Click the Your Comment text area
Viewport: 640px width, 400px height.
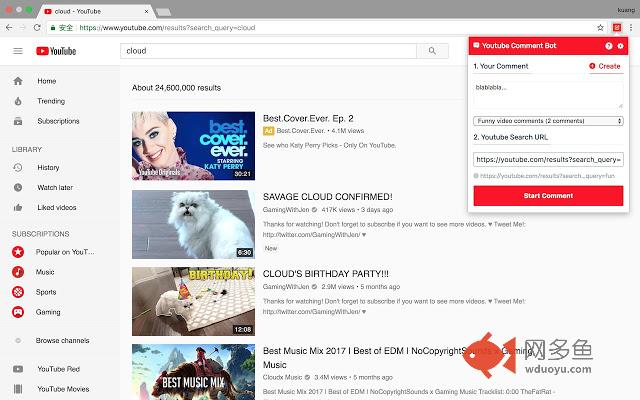coord(548,95)
